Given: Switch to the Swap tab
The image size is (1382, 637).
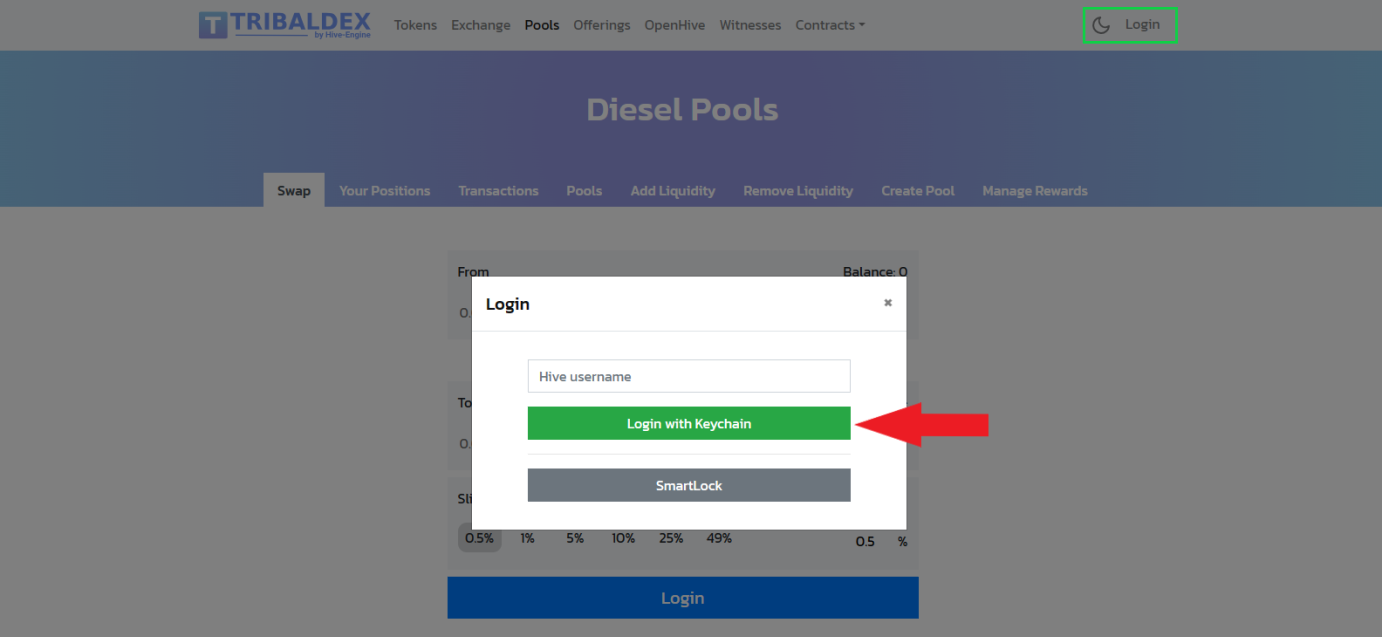Looking at the screenshot, I should [x=294, y=190].
